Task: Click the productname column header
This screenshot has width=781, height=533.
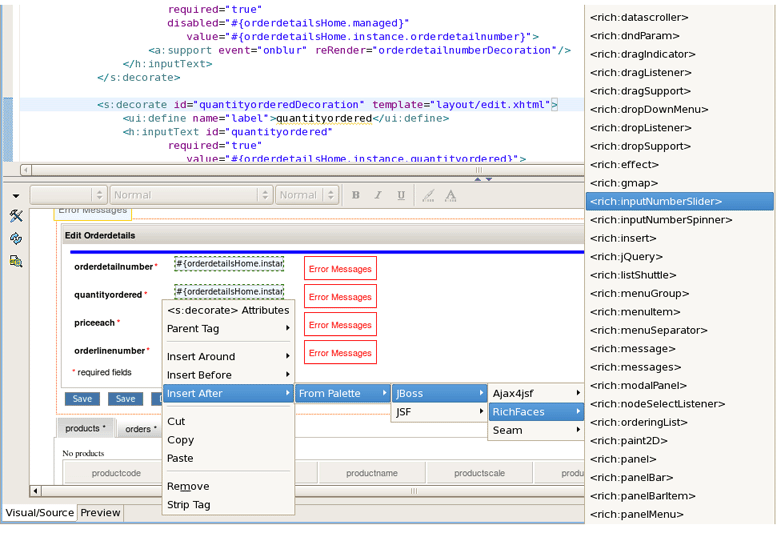Action: click(371, 473)
